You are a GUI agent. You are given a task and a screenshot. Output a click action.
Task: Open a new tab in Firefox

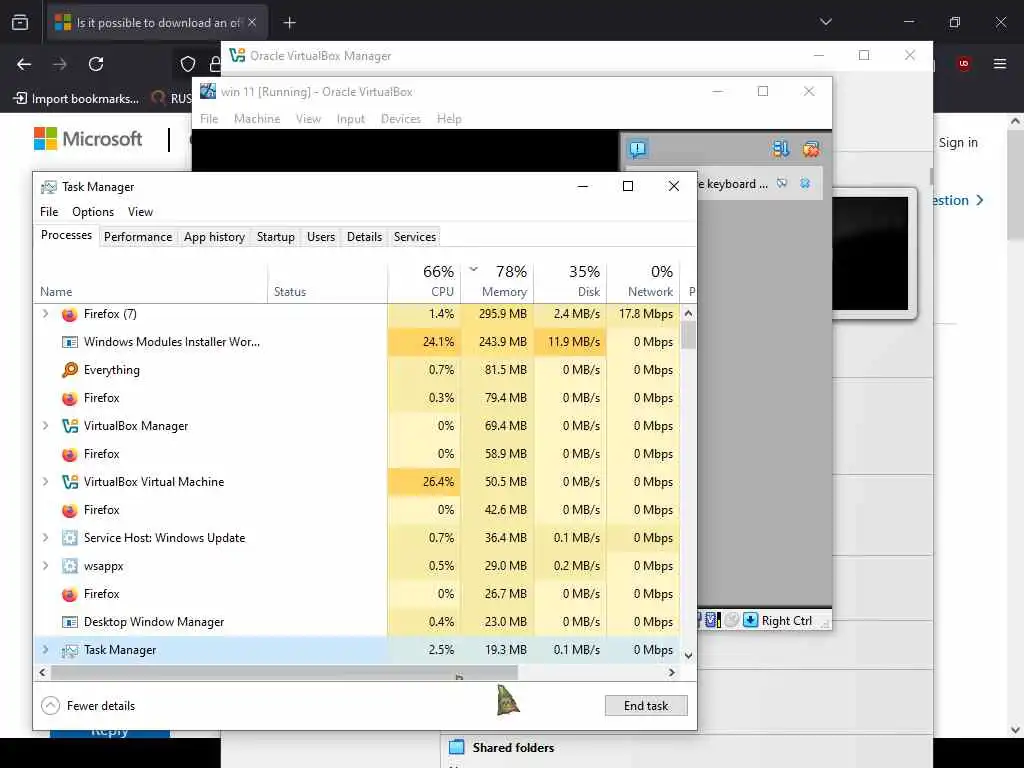(x=289, y=23)
